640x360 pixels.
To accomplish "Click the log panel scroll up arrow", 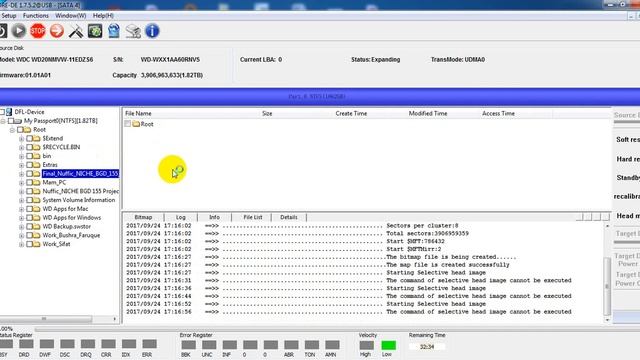I will [607, 226].
